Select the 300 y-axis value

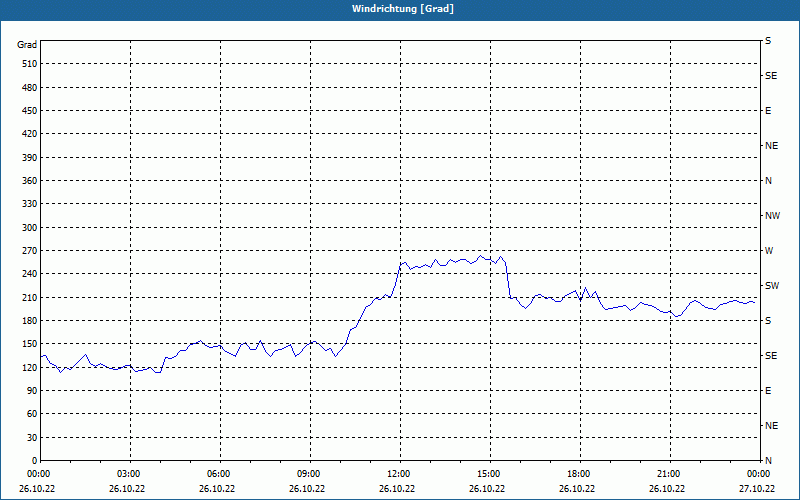tap(30, 228)
